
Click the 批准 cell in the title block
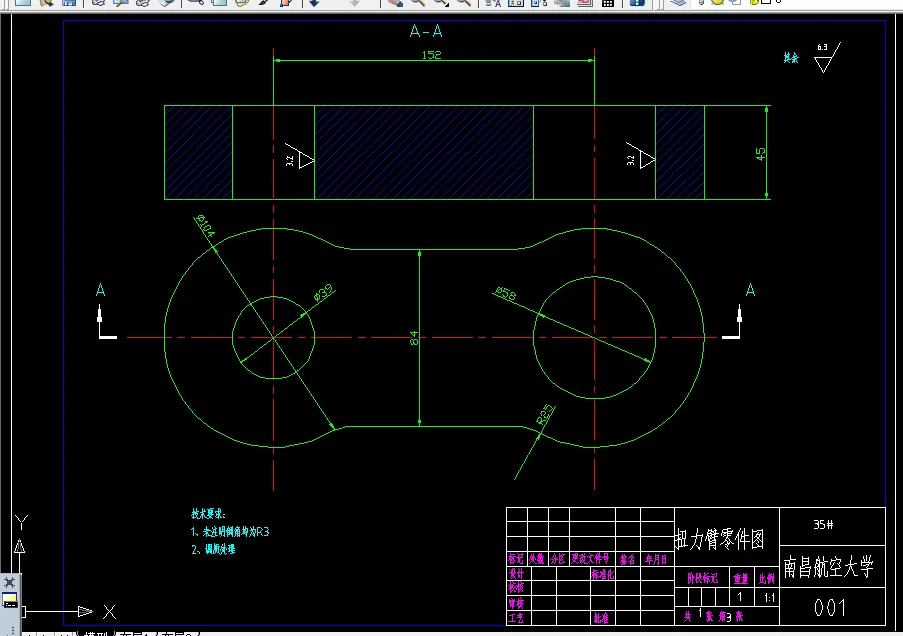601,618
